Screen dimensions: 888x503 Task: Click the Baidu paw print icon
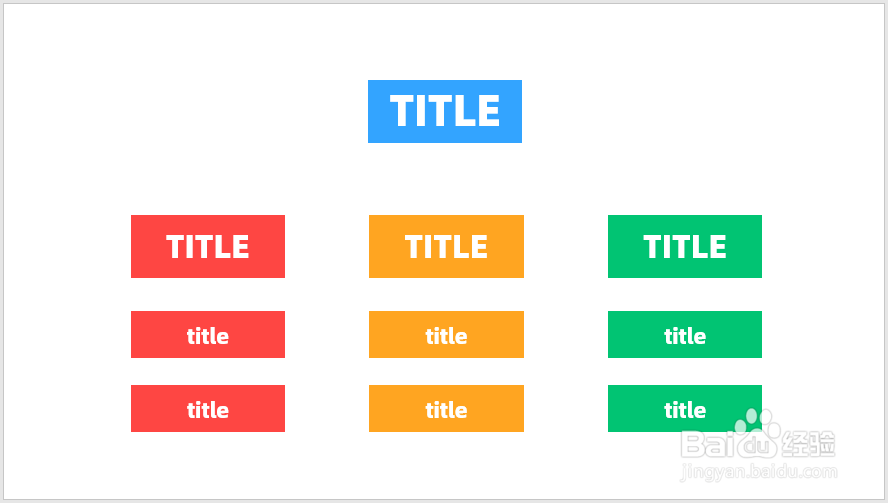tap(757, 433)
